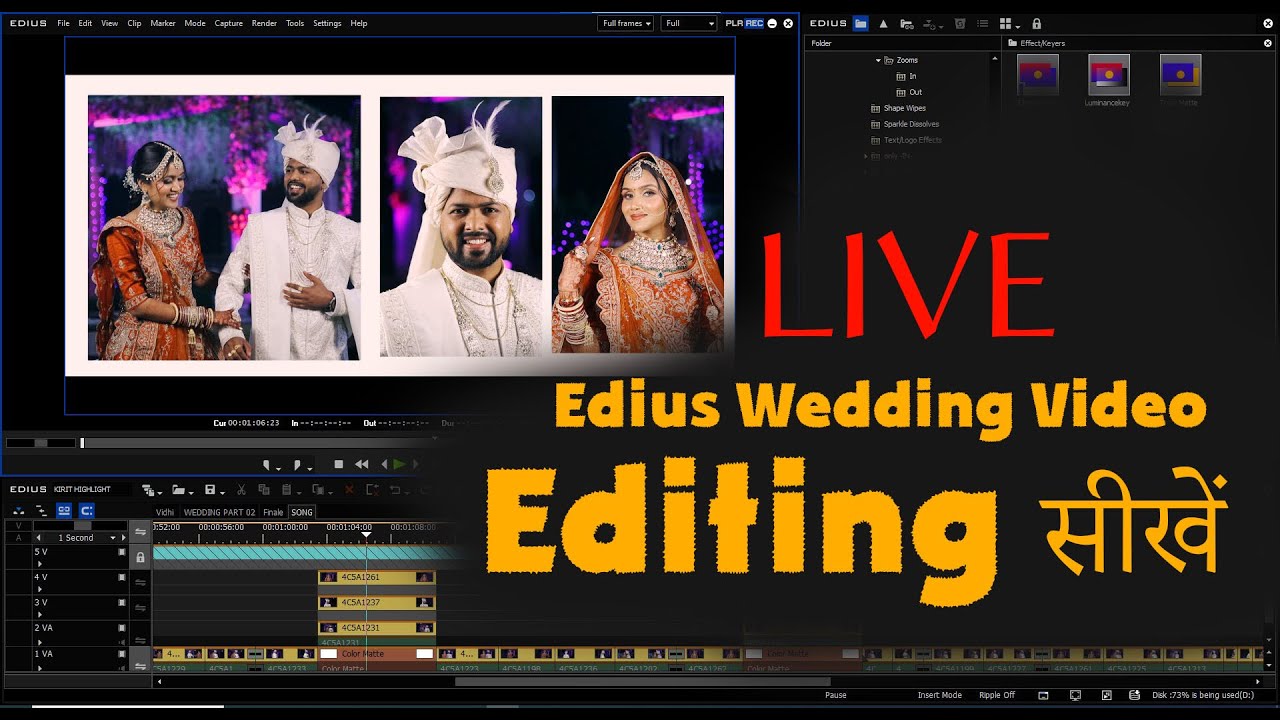Click the grayed-out delete icon in Effect palette
Image resolution: width=1280 pixels, height=720 pixels.
click(960, 23)
